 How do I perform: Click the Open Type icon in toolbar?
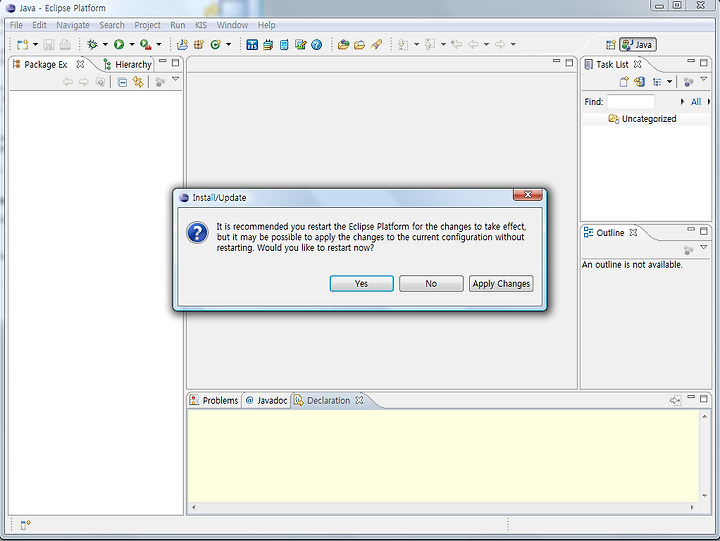(343, 45)
